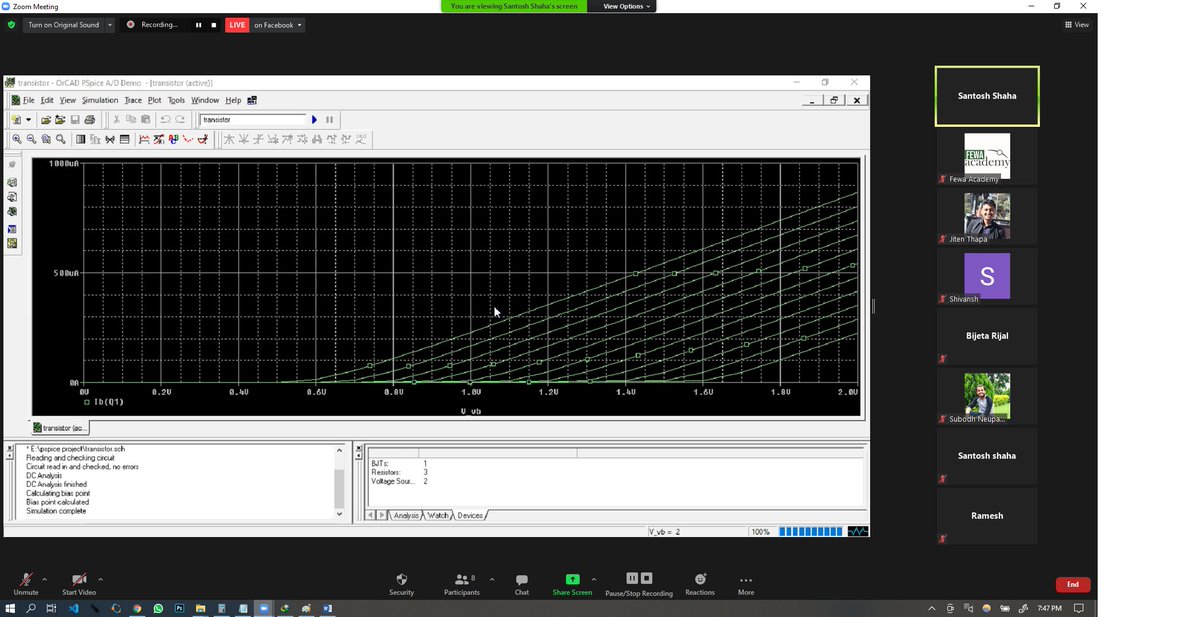1200x617 pixels.
Task: Expand Share Screen options arrow
Action: 594,578
